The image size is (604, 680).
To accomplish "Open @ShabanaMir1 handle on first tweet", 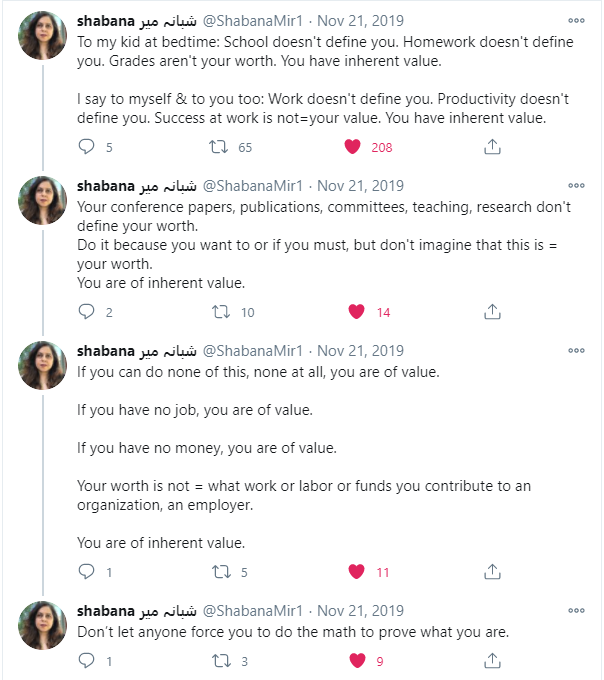I will [x=253, y=20].
